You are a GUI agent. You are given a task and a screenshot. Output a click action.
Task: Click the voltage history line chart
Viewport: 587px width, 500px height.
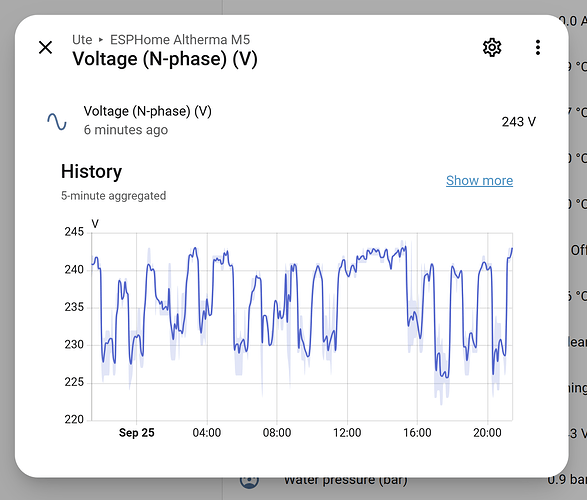pyautogui.click(x=302, y=326)
